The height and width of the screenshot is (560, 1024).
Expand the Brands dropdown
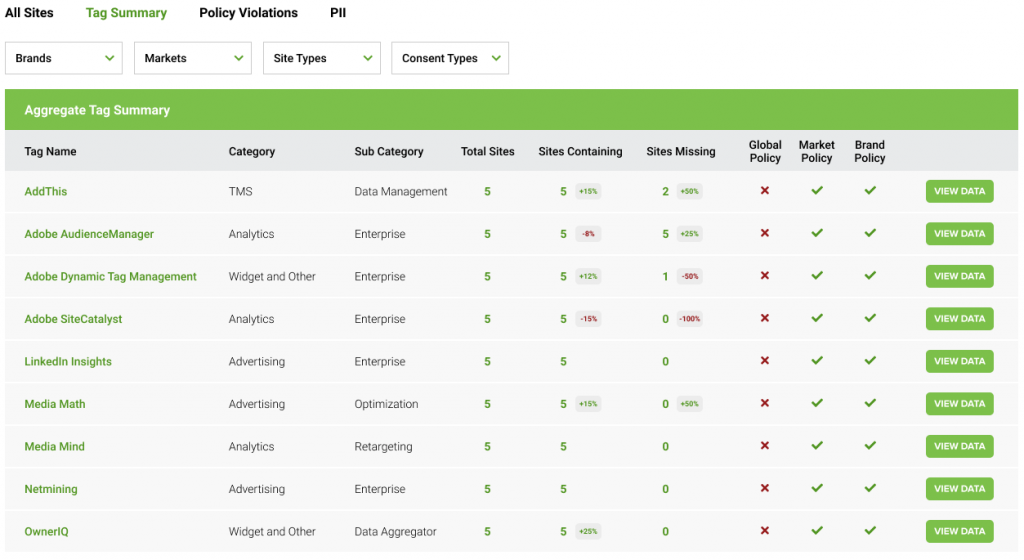(x=63, y=58)
